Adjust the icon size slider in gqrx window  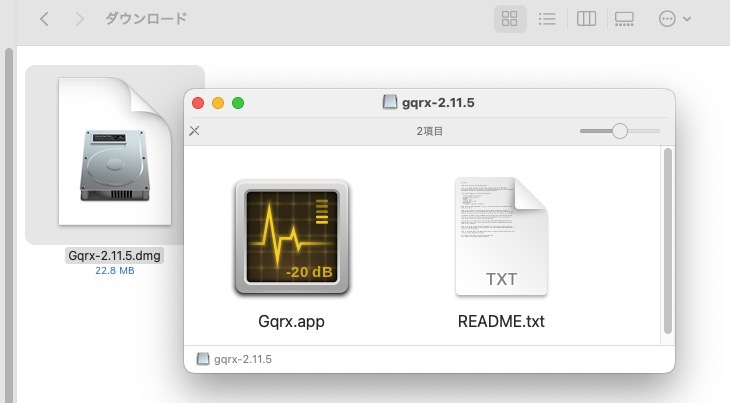(620, 131)
